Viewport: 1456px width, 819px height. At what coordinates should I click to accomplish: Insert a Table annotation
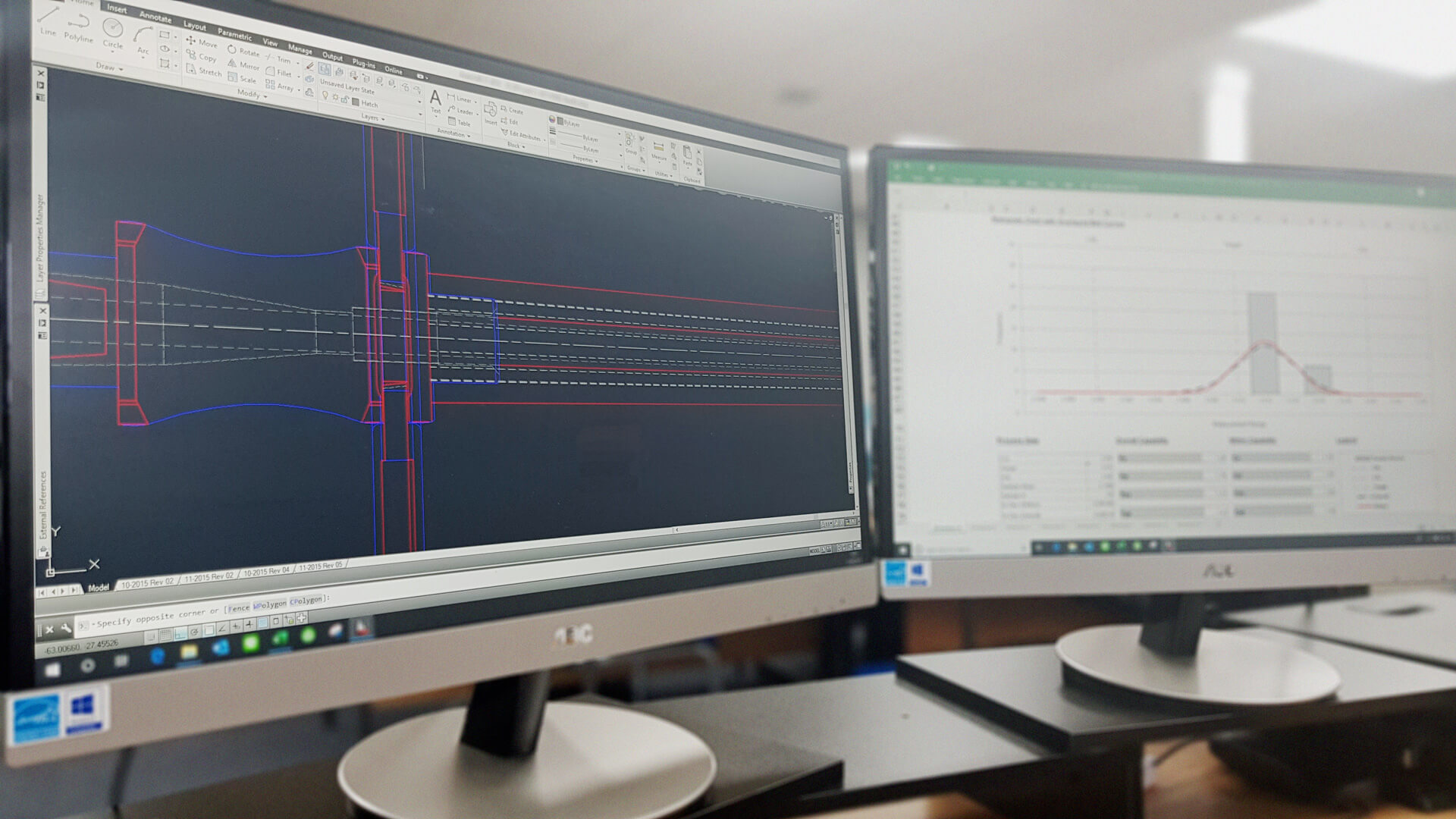pyautogui.click(x=459, y=122)
